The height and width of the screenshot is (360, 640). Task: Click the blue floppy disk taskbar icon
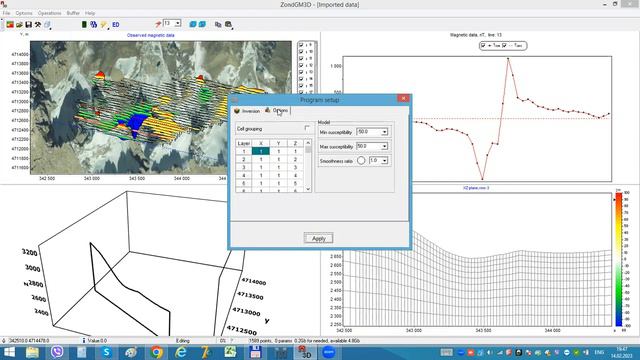tap(256, 352)
